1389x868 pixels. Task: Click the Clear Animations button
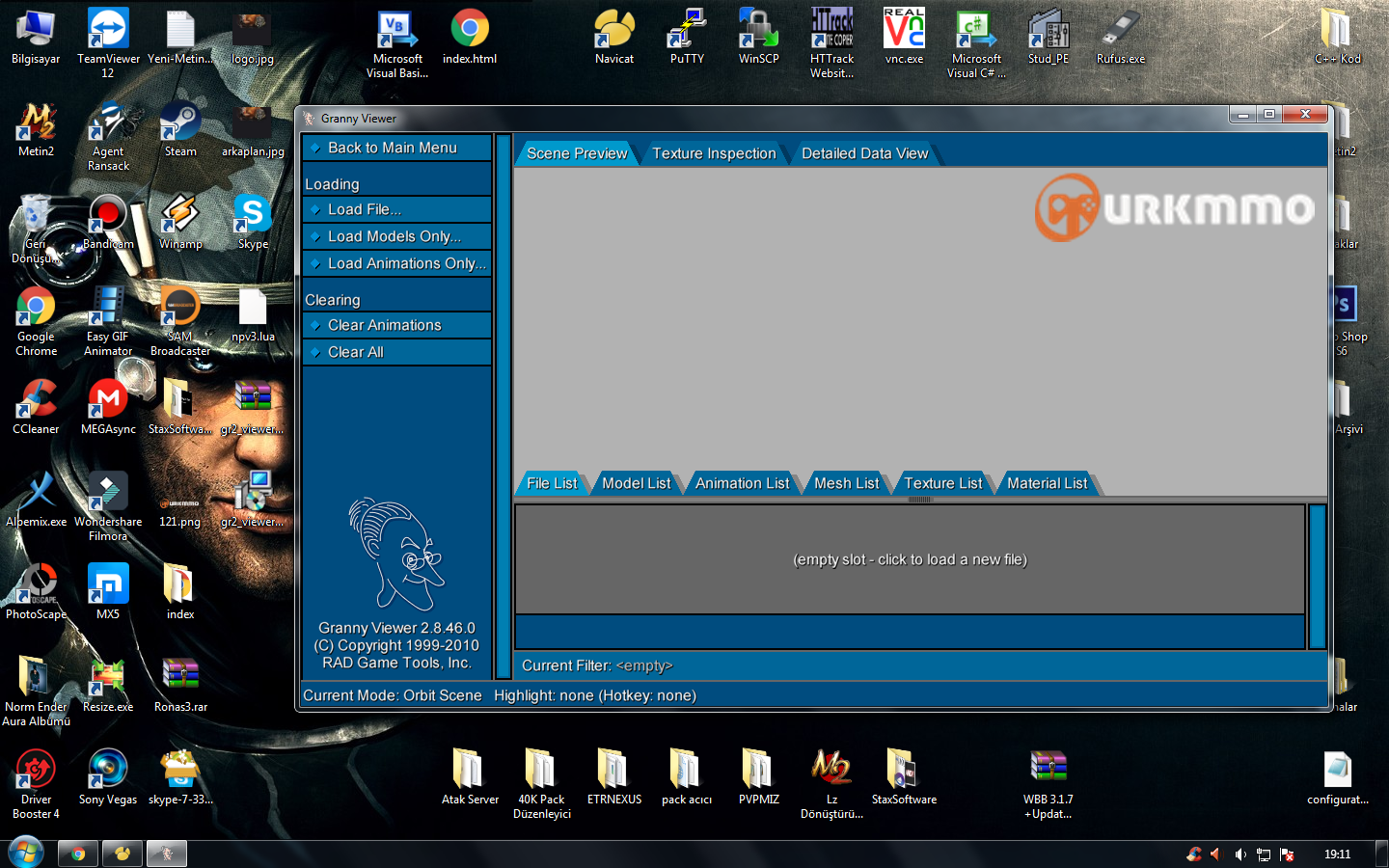[396, 325]
